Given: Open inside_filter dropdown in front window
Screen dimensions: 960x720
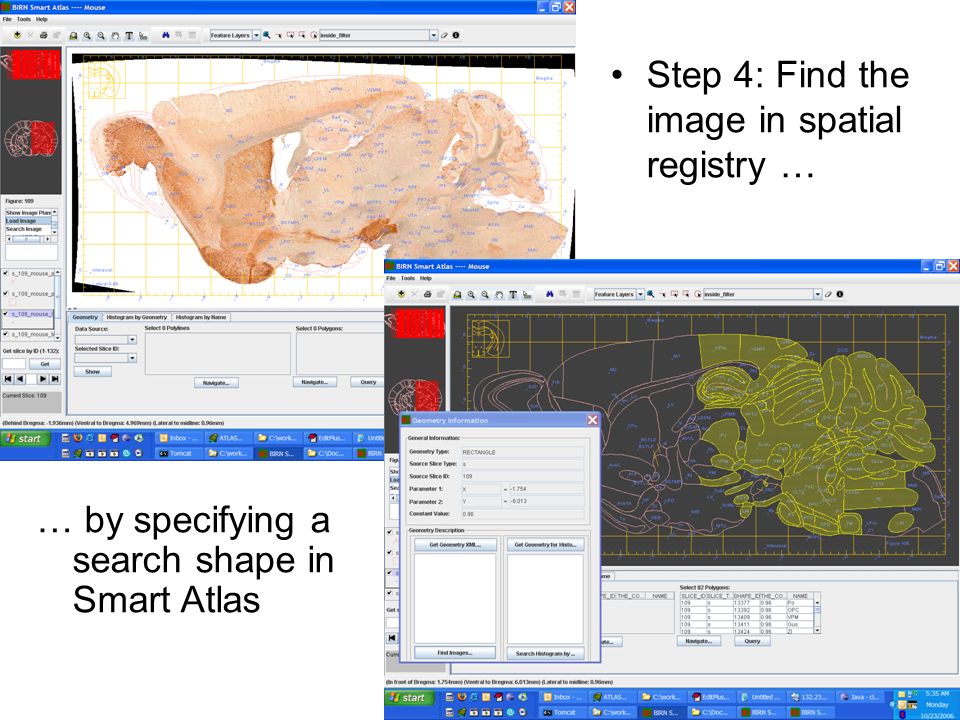Looking at the screenshot, I should (x=817, y=294).
